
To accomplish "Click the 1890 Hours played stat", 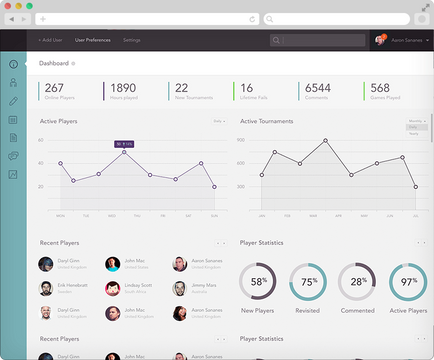I will 121,91.
